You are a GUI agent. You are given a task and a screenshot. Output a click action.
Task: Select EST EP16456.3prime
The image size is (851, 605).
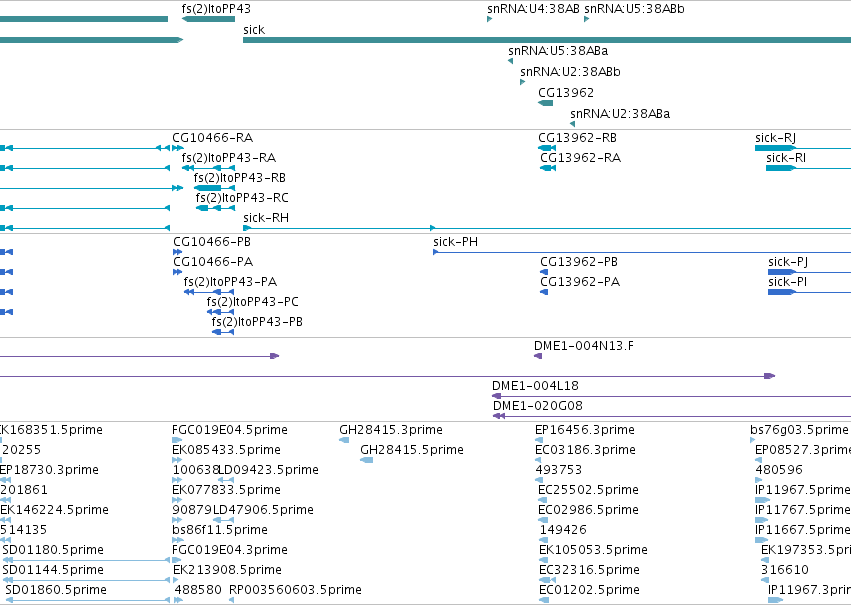pyautogui.click(x=585, y=430)
